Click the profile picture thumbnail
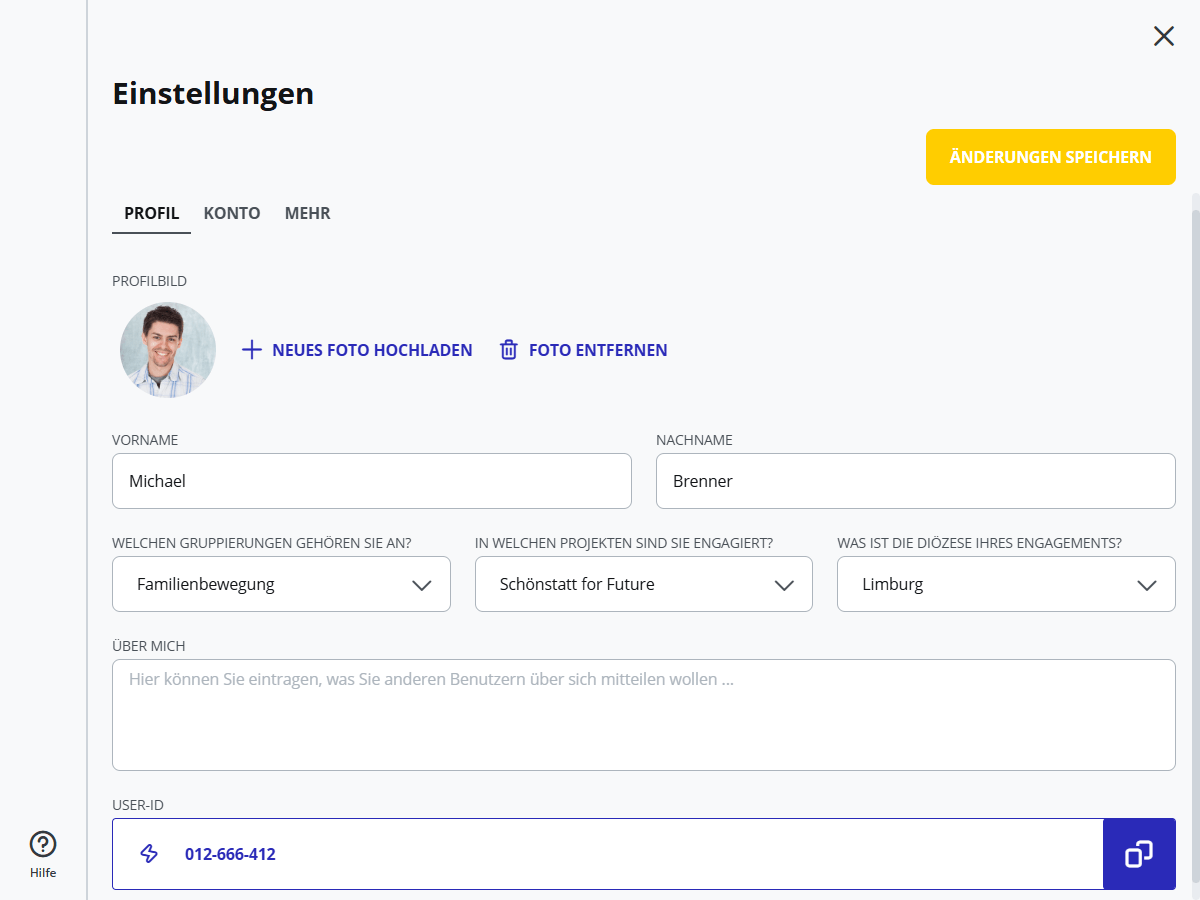This screenshot has height=900, width=1200. (168, 350)
